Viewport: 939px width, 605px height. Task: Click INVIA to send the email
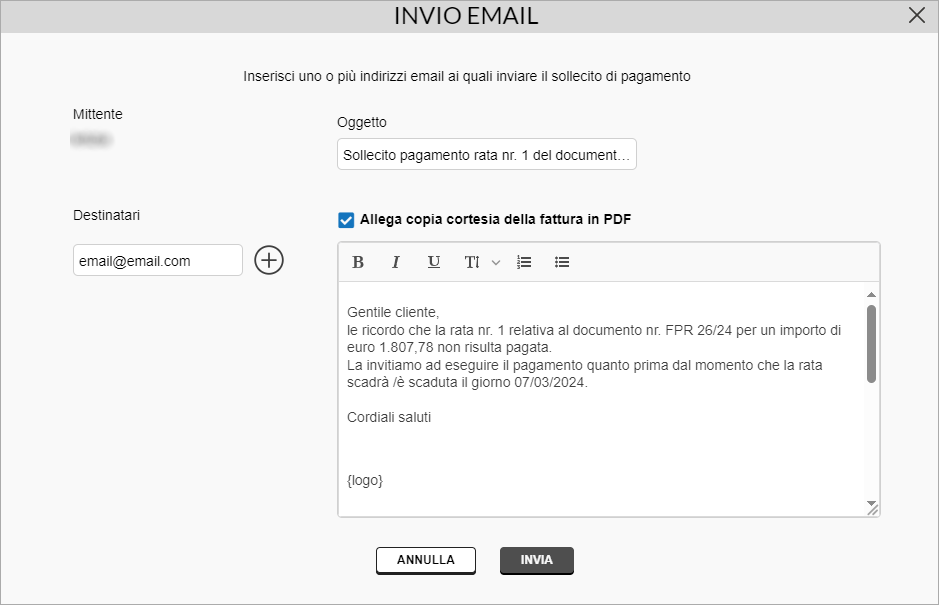[537, 560]
